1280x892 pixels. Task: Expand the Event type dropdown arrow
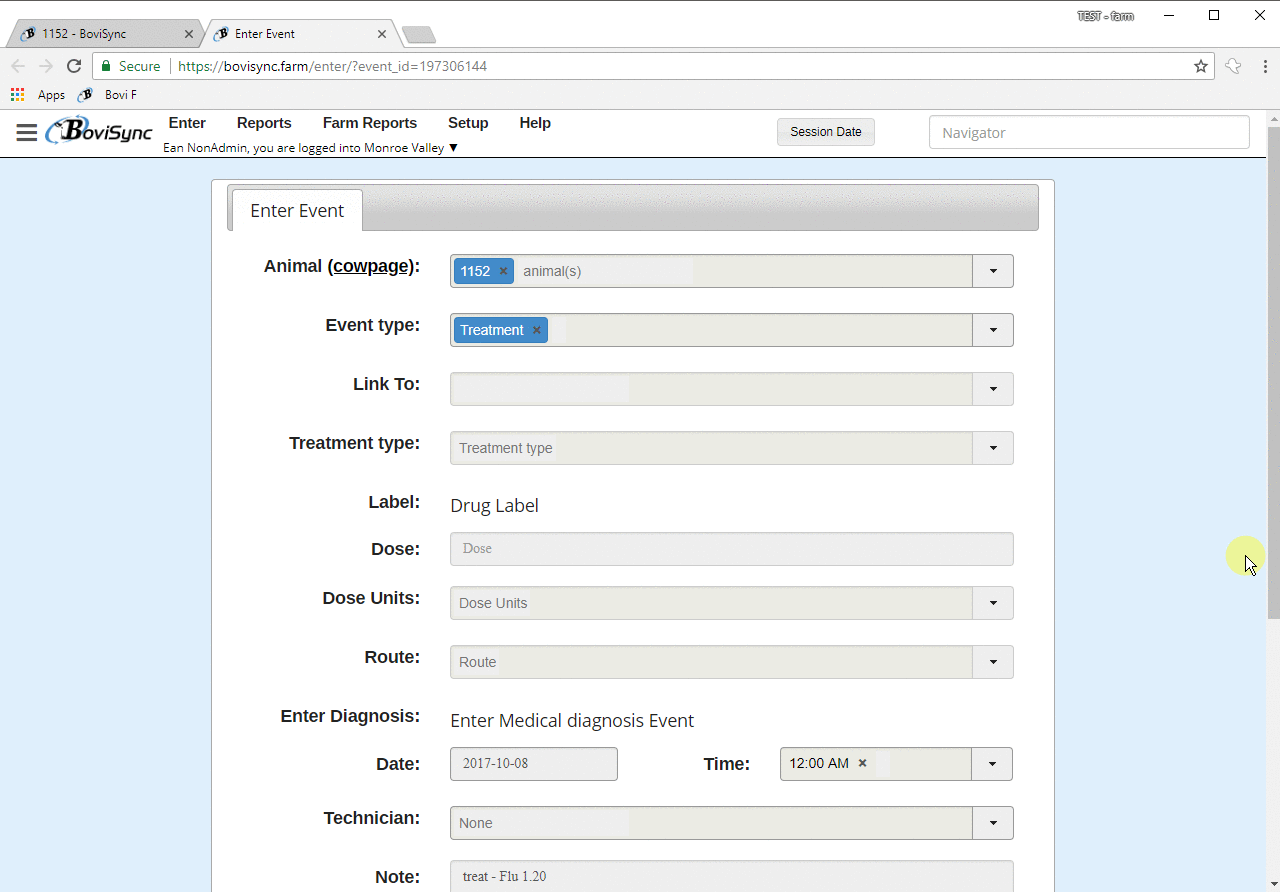tap(993, 330)
